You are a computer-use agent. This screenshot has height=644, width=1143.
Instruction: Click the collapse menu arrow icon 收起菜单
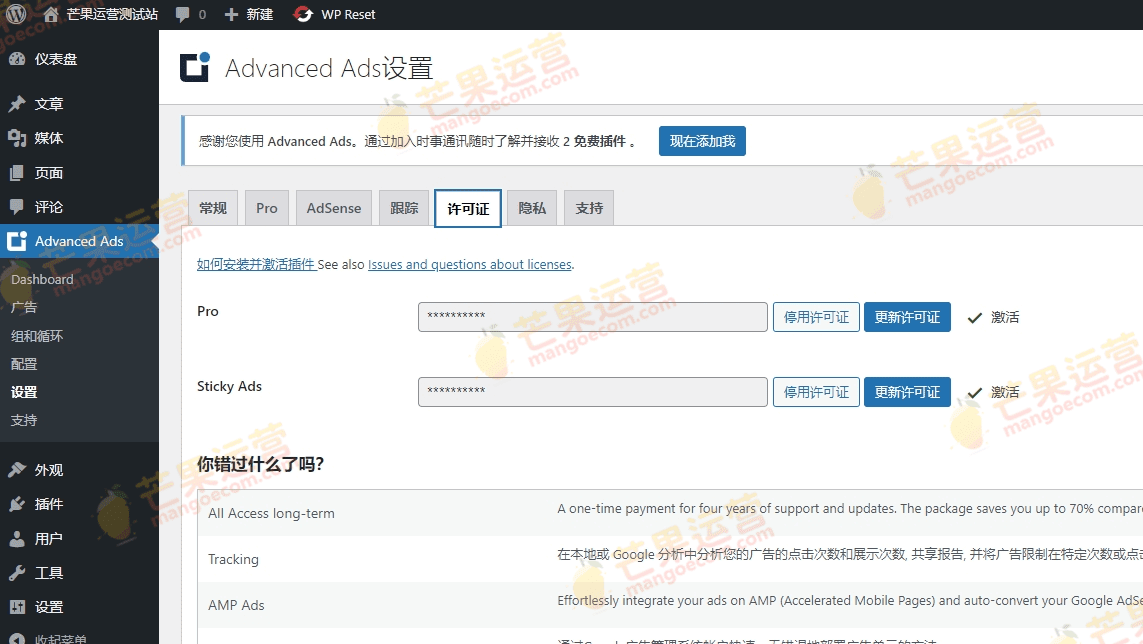17,640
